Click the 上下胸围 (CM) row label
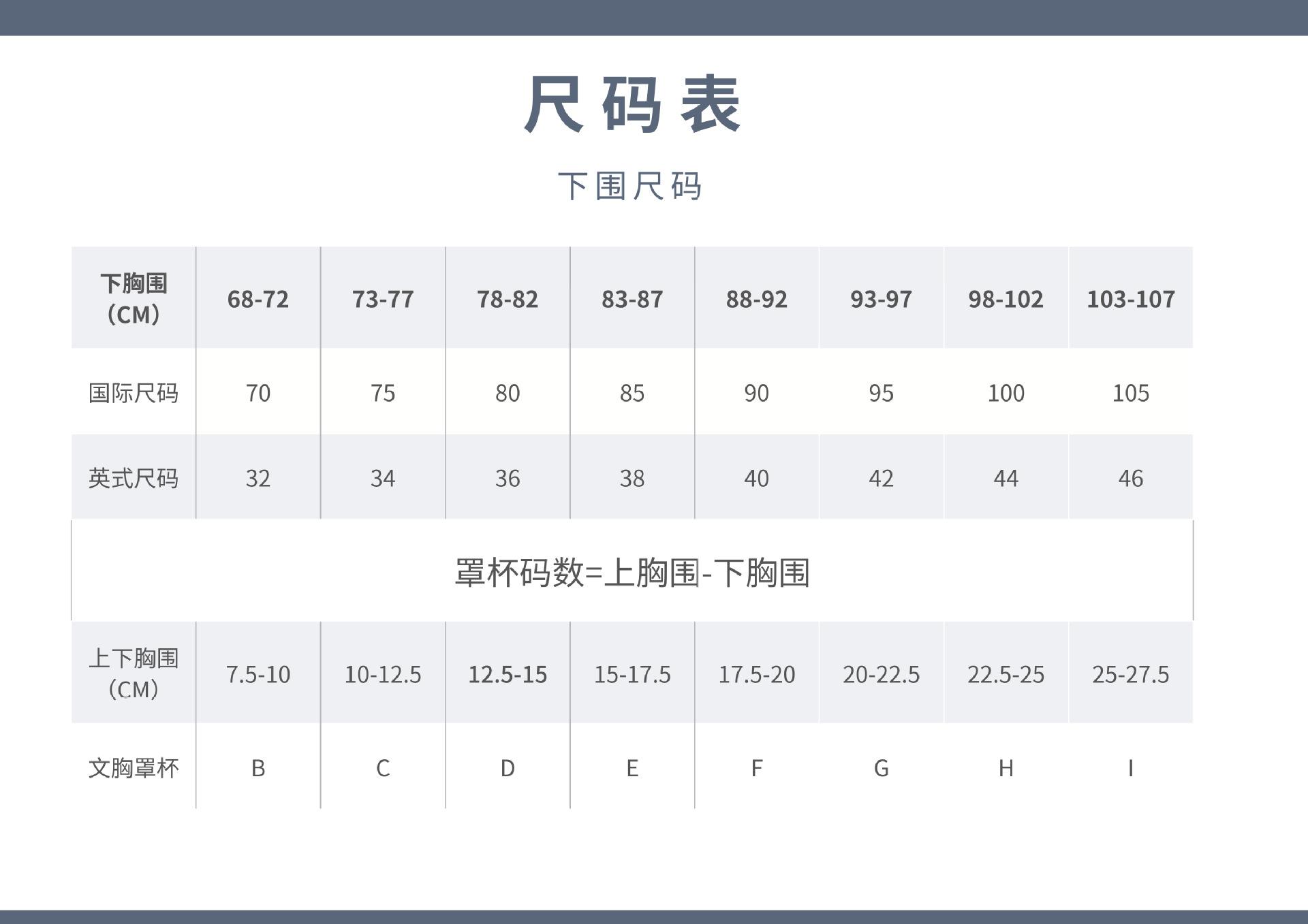1308x924 pixels. 134,673
